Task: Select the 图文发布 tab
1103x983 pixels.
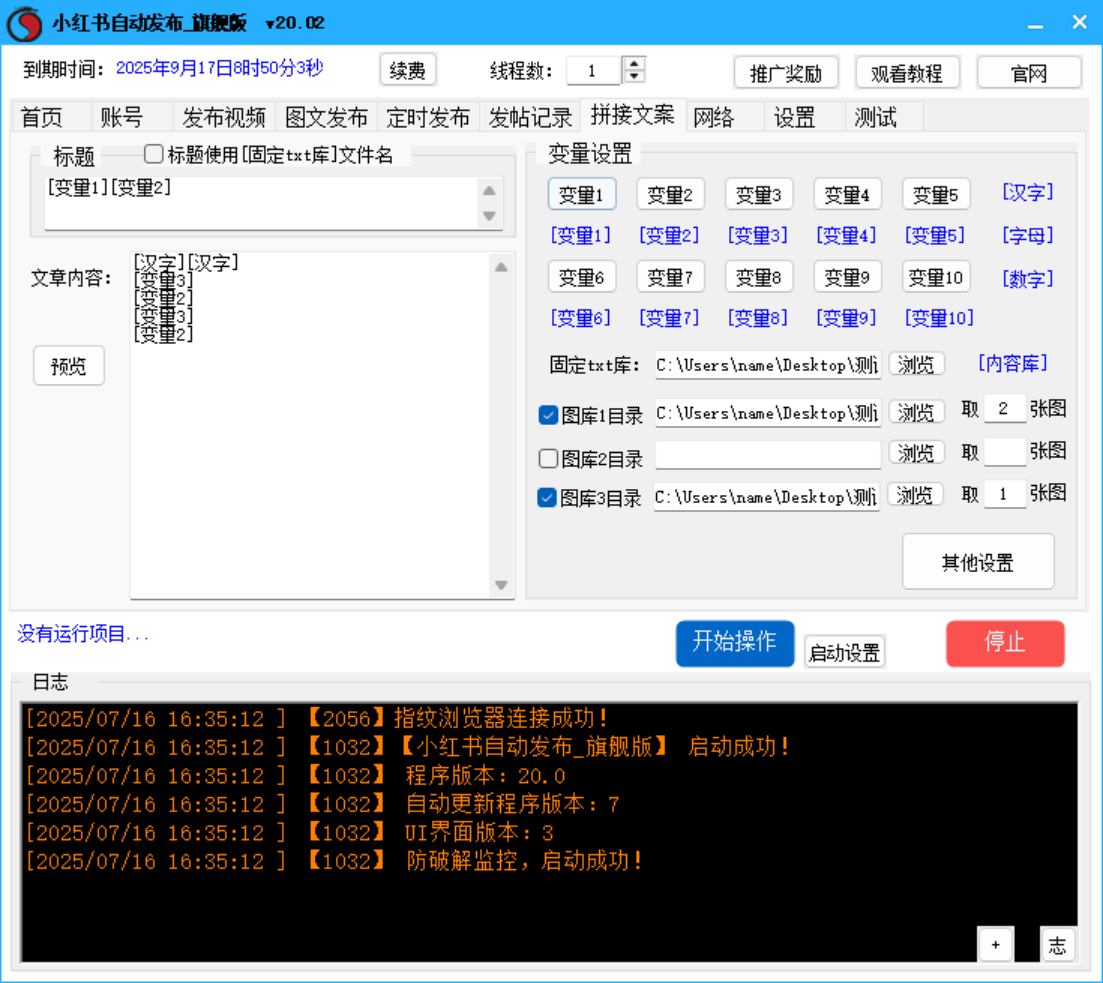Action: point(326,117)
